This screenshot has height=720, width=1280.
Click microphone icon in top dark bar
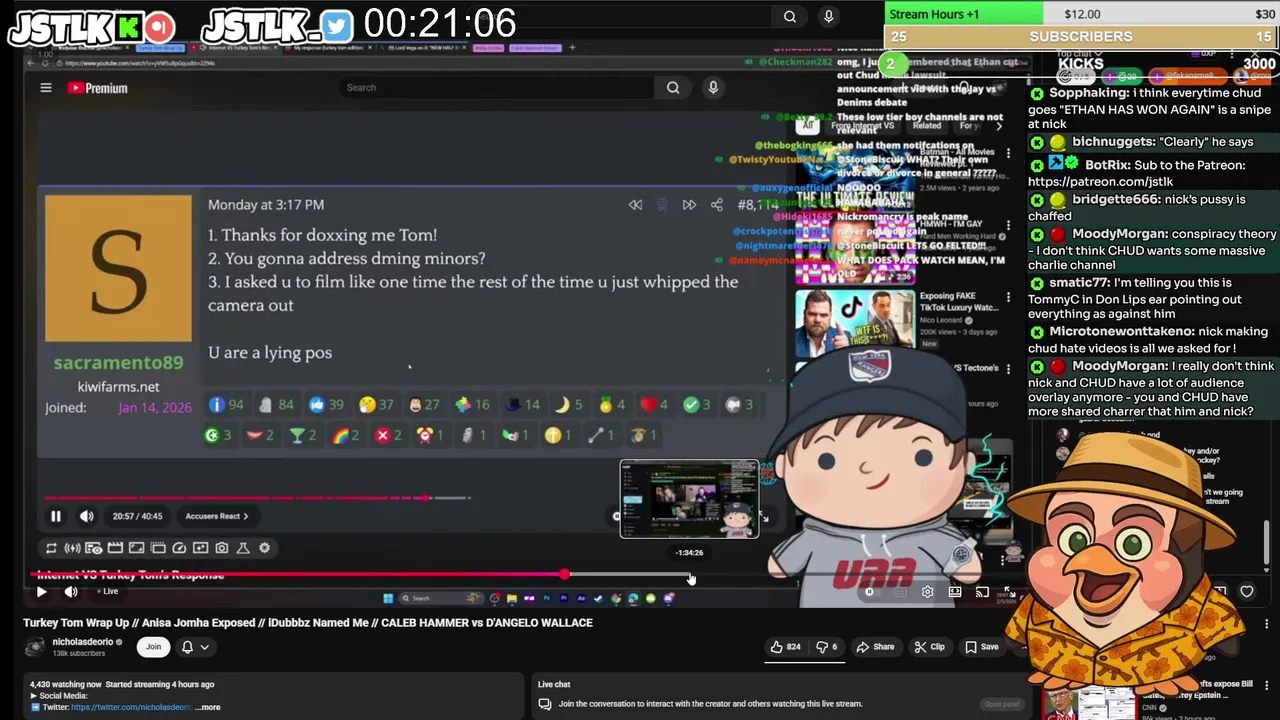828,16
